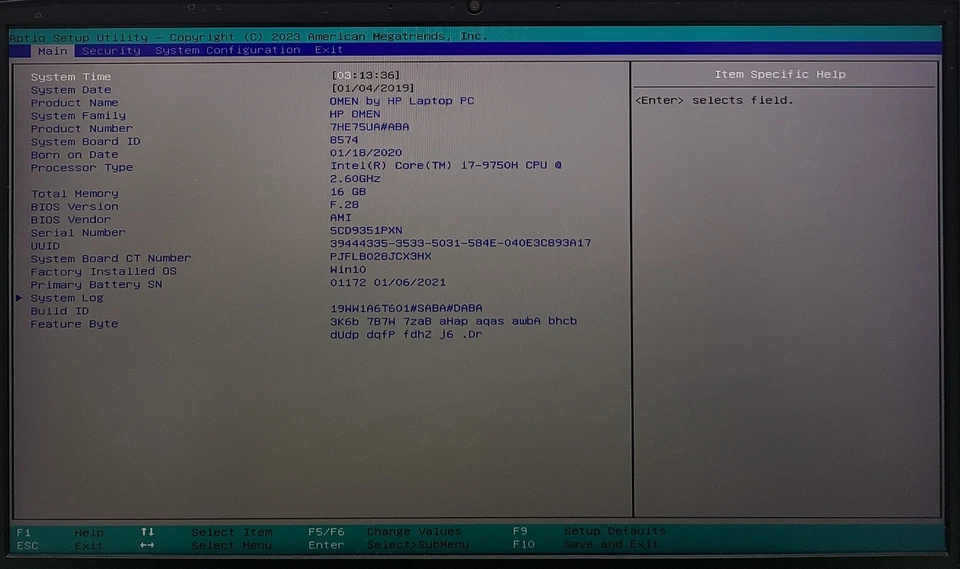Image resolution: width=960 pixels, height=569 pixels.
Task: Click the Enter Select SubMenu hint
Action: (x=388, y=545)
